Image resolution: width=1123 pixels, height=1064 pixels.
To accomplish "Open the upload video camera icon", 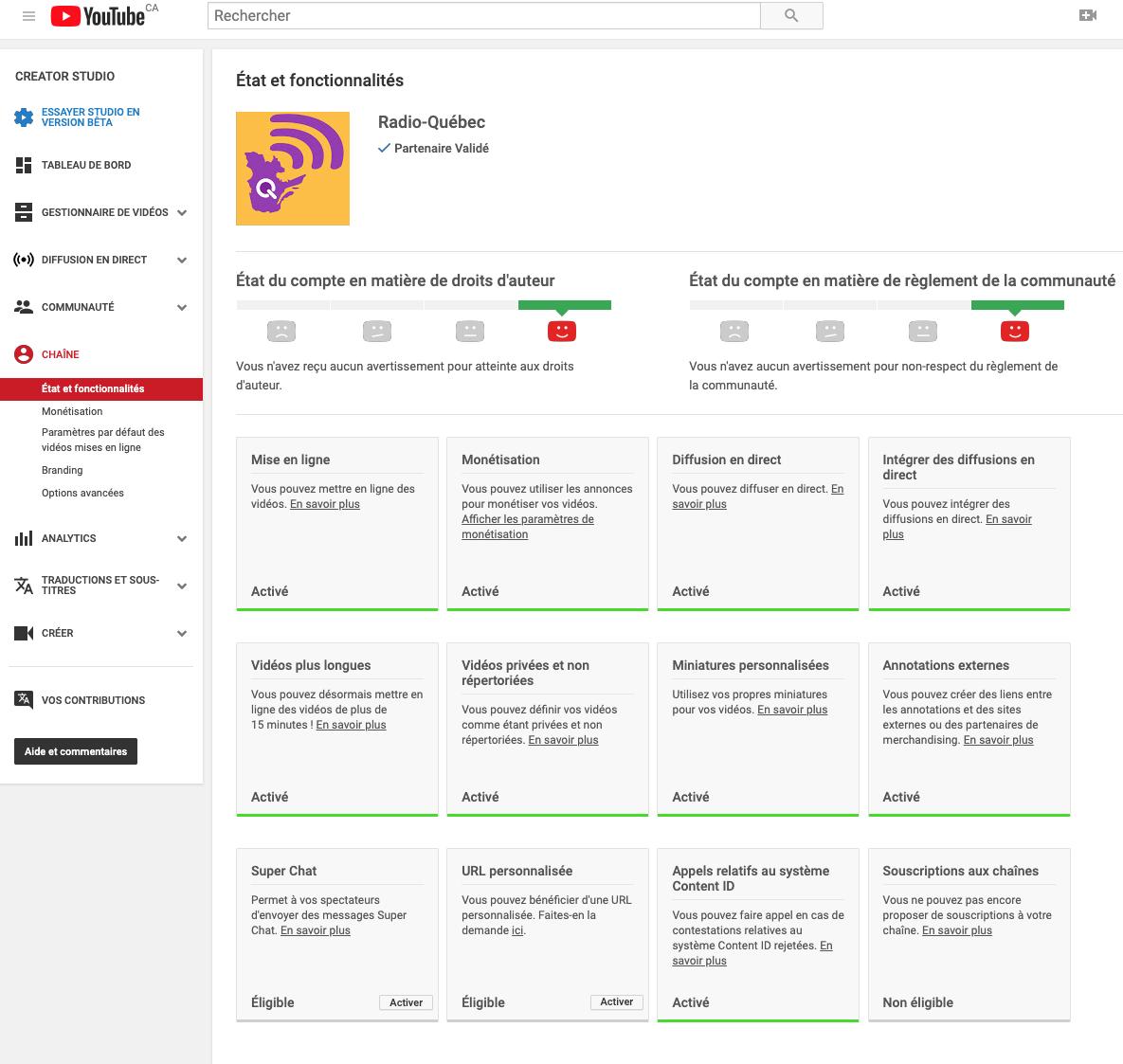I will pos(1087,15).
